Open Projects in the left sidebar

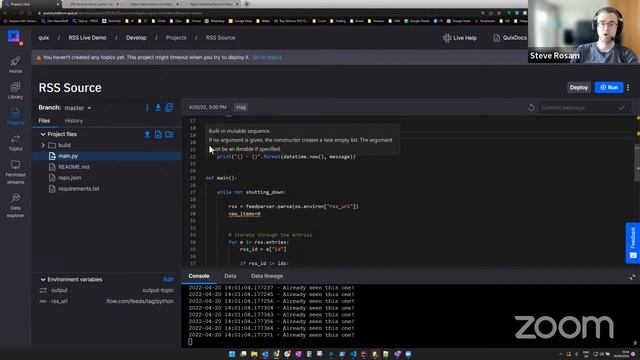[x=15, y=116]
